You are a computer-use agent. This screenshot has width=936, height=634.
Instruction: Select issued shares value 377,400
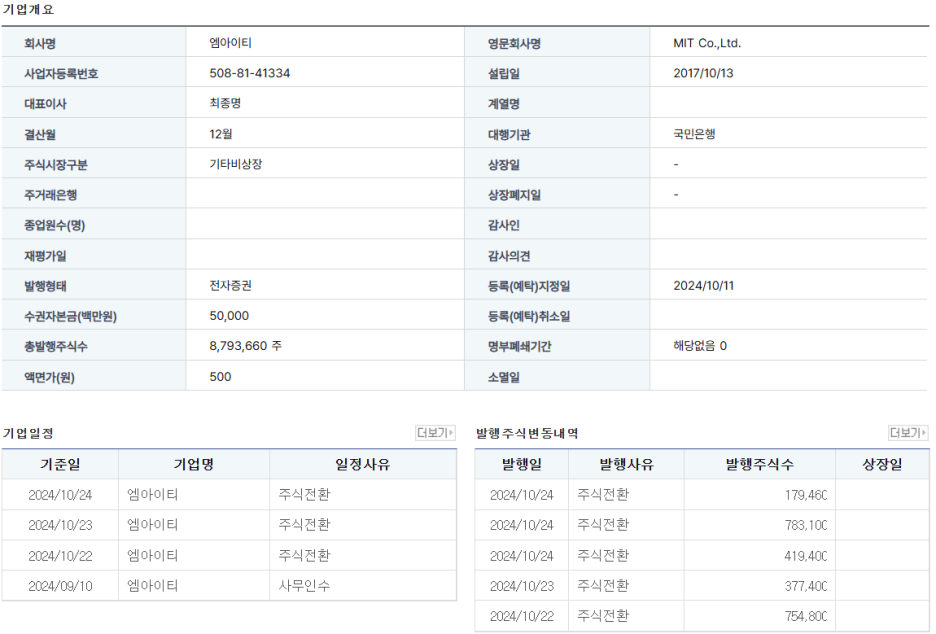point(806,586)
